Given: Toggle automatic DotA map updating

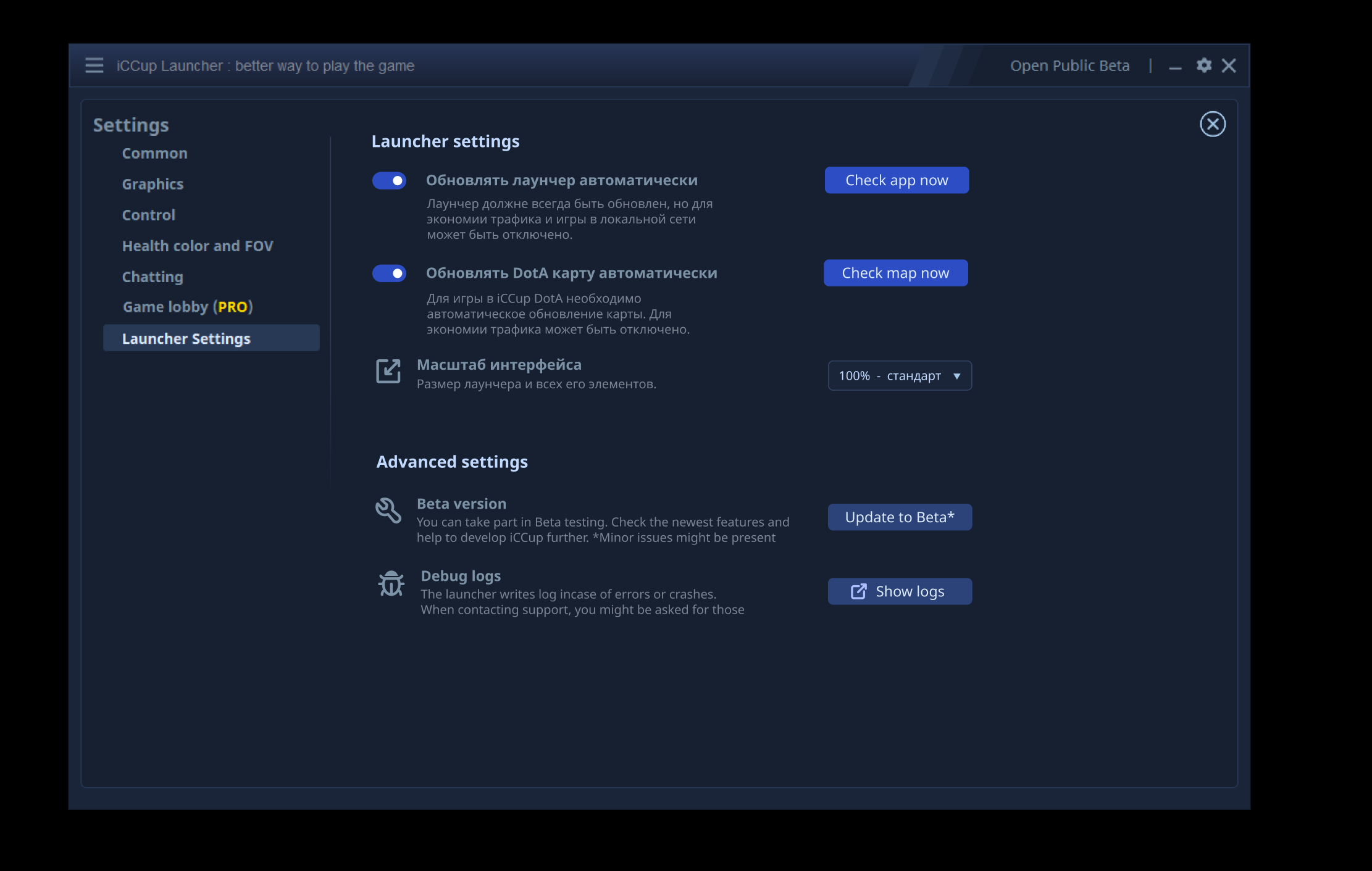Looking at the screenshot, I should click(389, 273).
